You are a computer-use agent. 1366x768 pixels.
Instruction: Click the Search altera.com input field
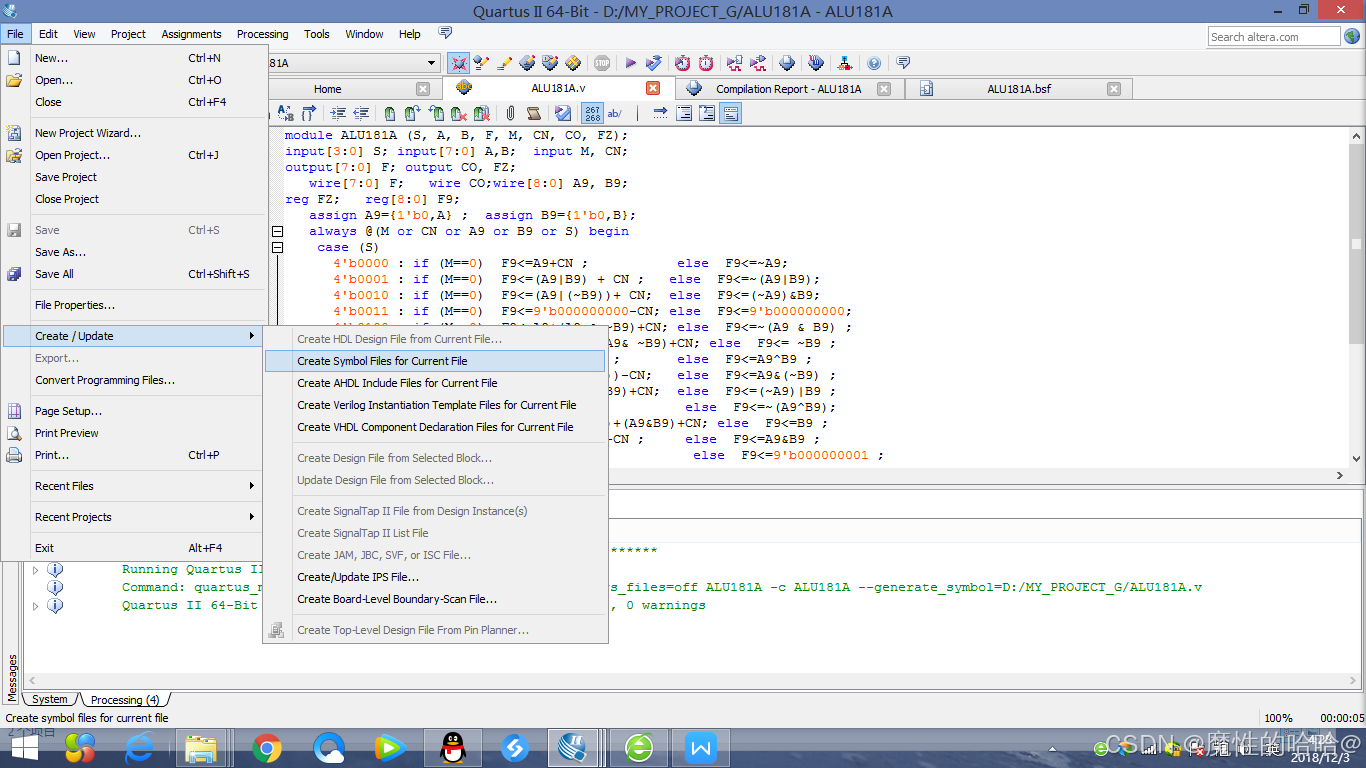click(x=1272, y=37)
